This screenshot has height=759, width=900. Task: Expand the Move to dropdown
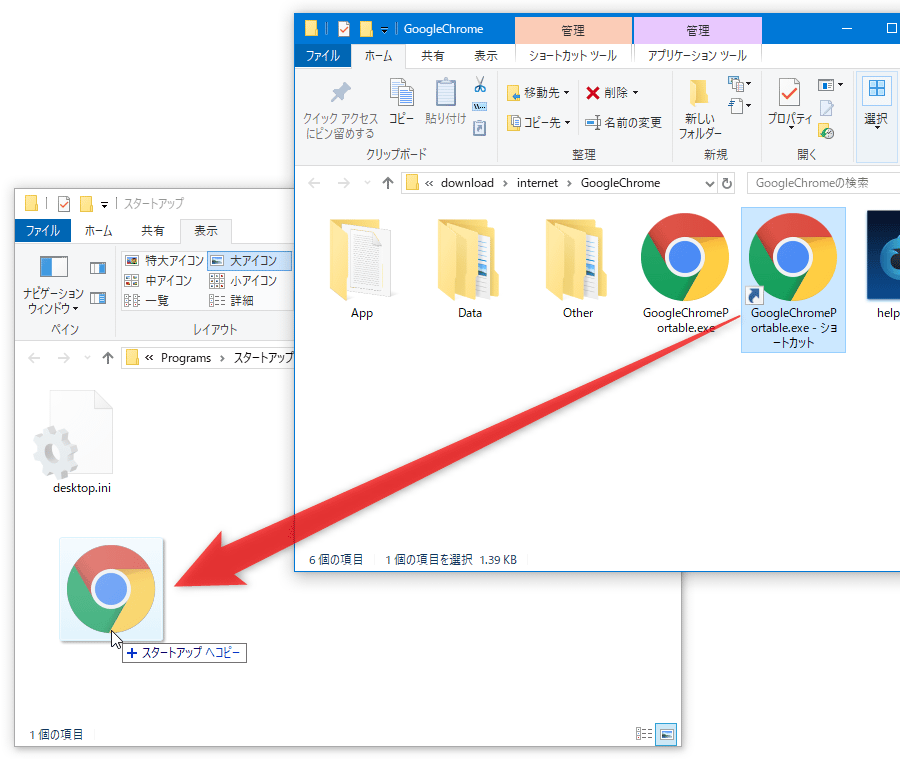pyautogui.click(x=567, y=92)
